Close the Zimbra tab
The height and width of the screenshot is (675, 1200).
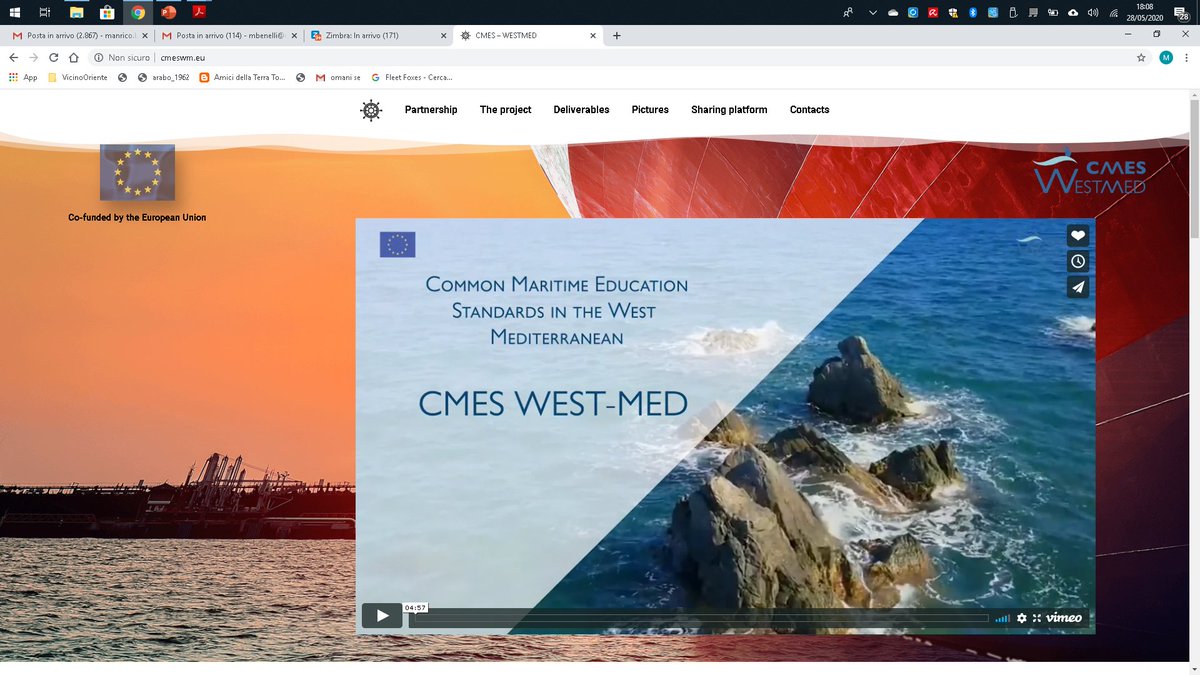pyautogui.click(x=444, y=35)
